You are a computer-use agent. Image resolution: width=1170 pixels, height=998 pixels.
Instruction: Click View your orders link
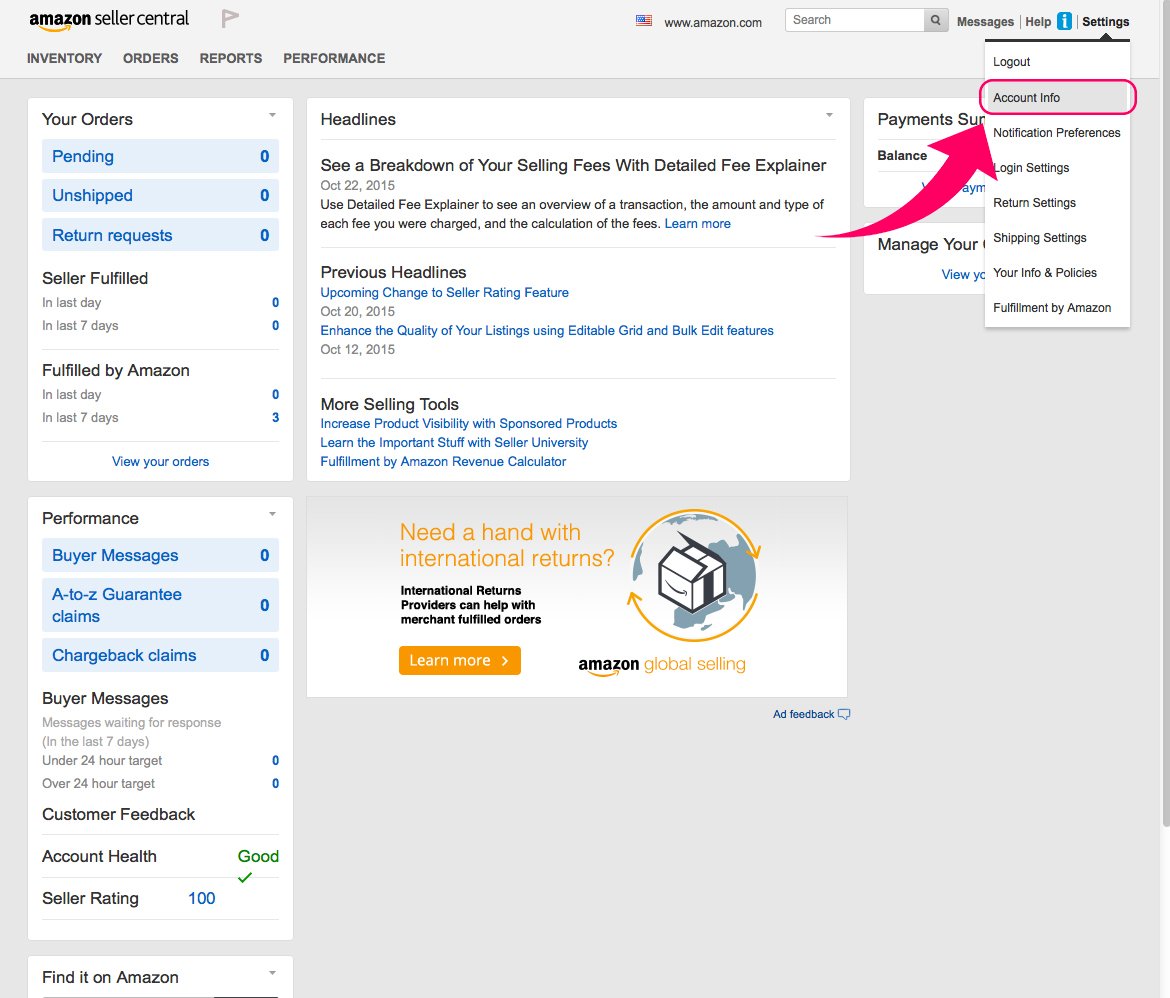click(x=160, y=461)
